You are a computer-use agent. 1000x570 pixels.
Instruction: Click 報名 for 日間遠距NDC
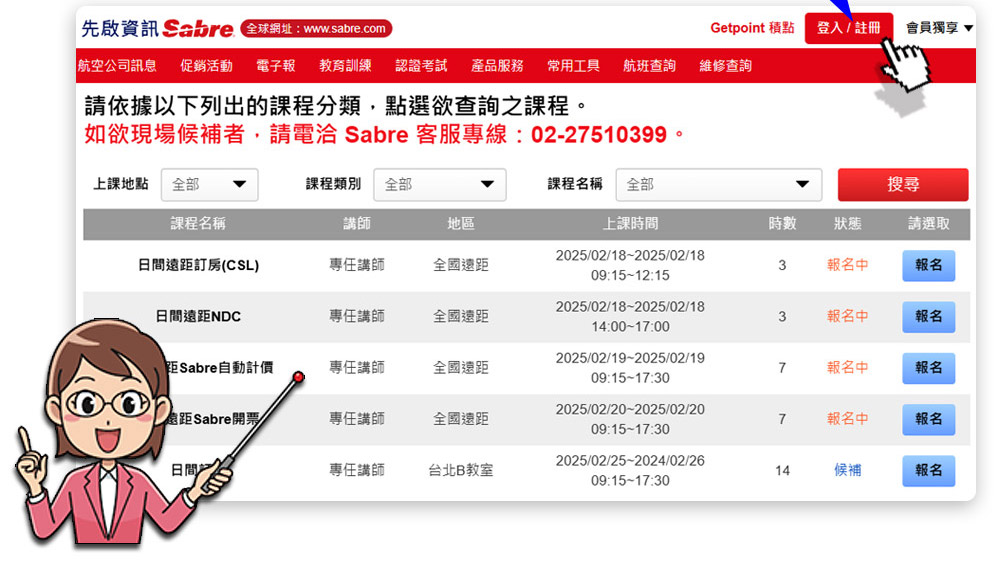click(928, 317)
